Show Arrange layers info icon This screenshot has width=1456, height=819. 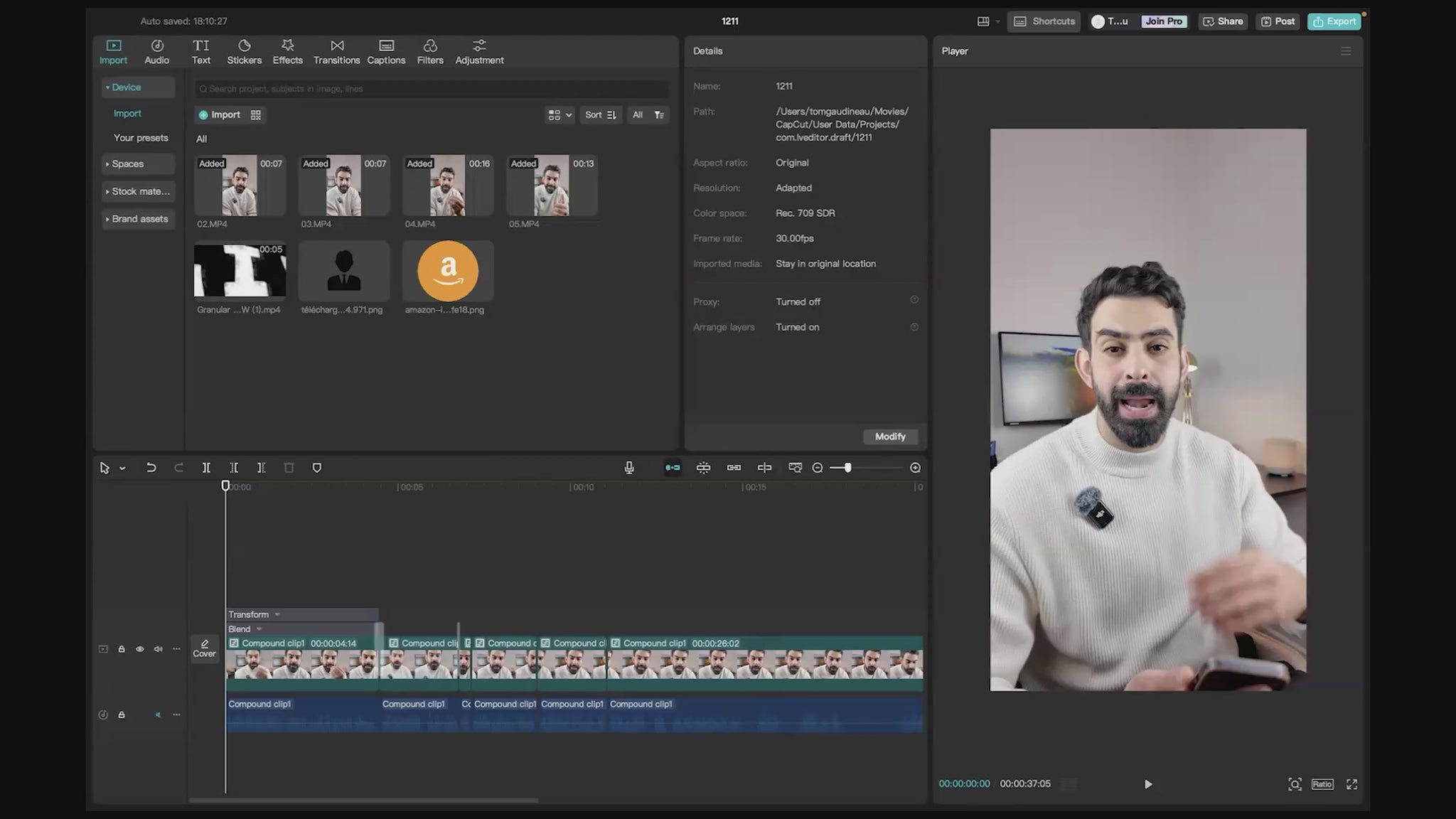(x=914, y=327)
